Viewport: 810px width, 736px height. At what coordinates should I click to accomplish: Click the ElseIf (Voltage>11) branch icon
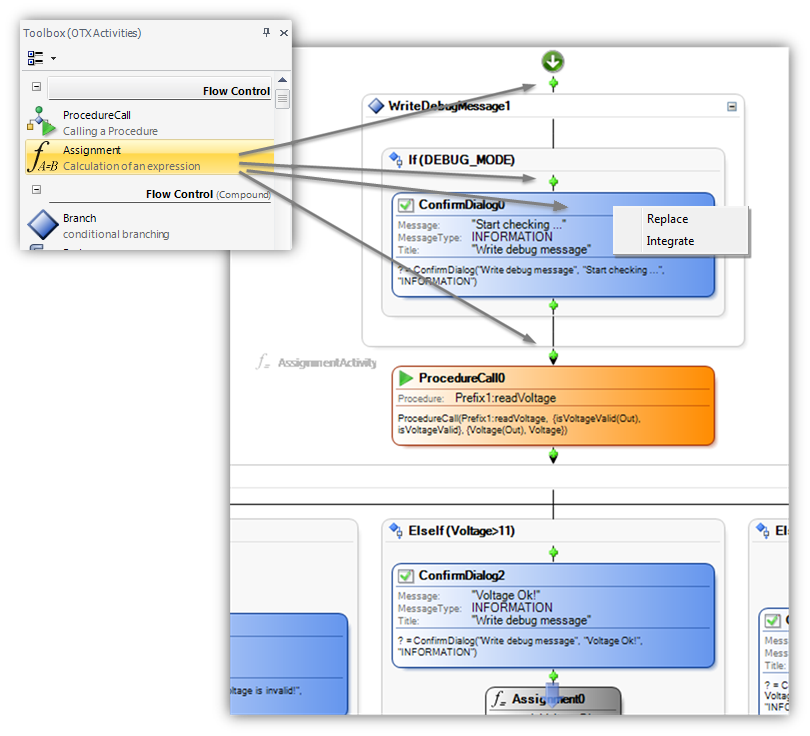click(396, 531)
